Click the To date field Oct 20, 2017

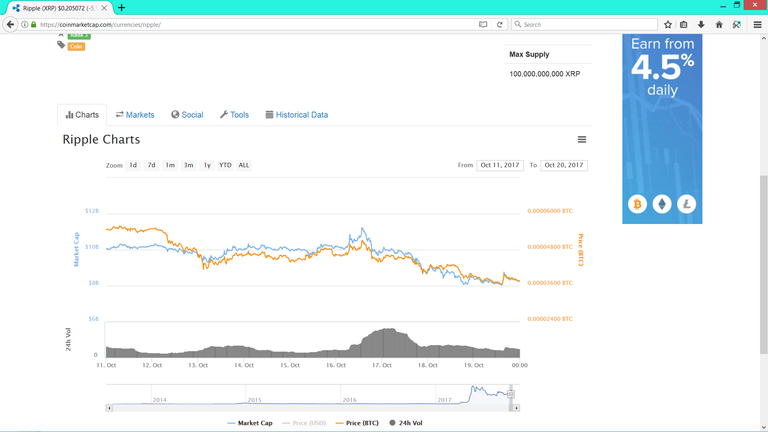[x=564, y=165]
